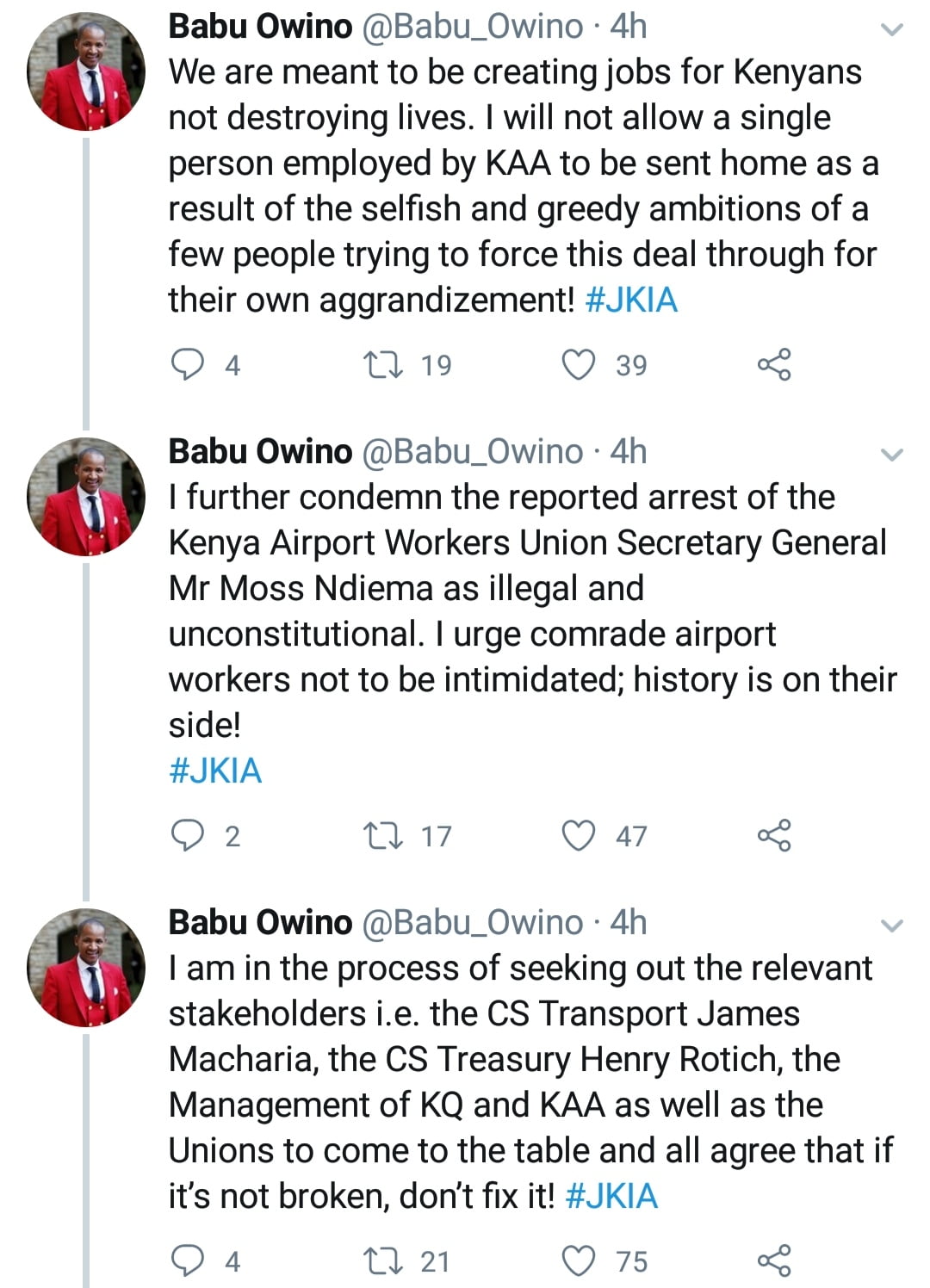The width and height of the screenshot is (930, 1288).
Task: Open Babu Owino's avatar on first tweet
Action: [86, 71]
